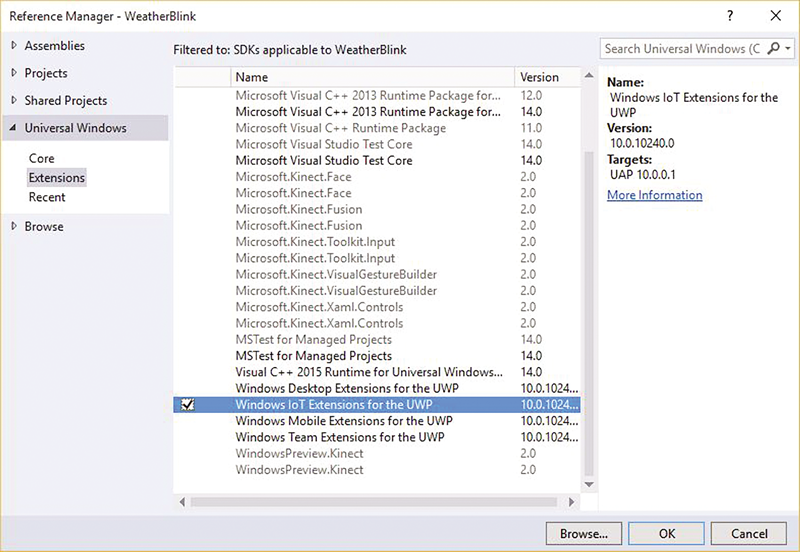The image size is (800, 552).
Task: Click the vertical scrollbar thumb in list
Action: pyautogui.click(x=589, y=313)
